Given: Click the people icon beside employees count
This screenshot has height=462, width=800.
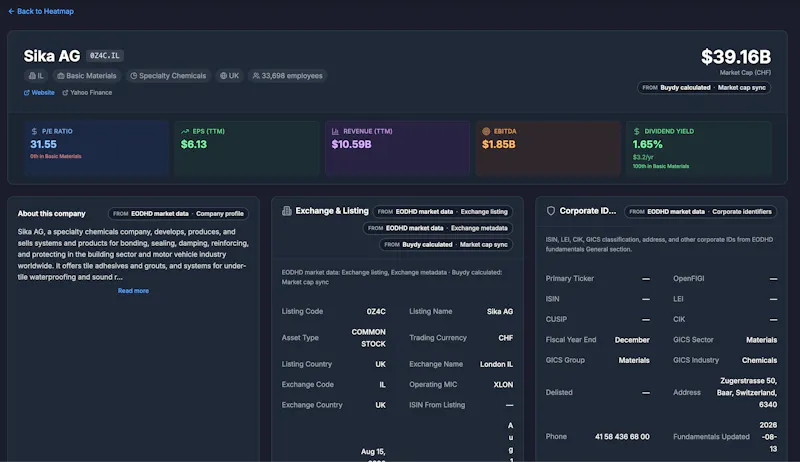Looking at the screenshot, I should (x=256, y=75).
